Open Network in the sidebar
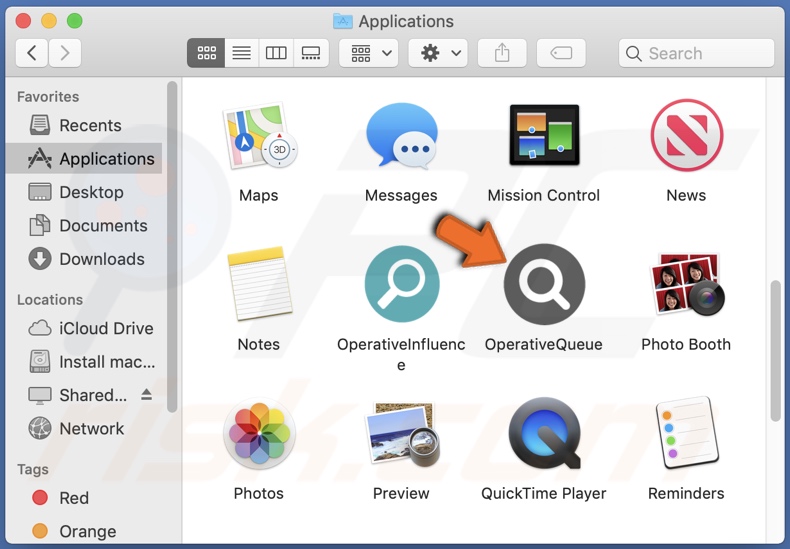This screenshot has width=790, height=549. coord(84,428)
